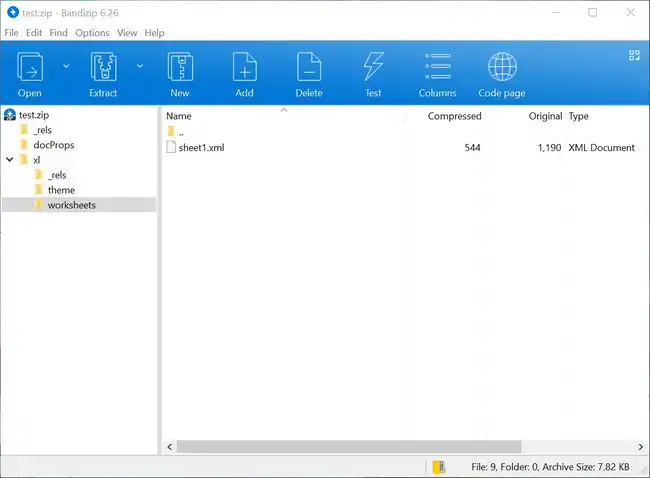Screen dimensions: 650x478
Task: Click the Extract toolbar icon
Action: coord(103,66)
